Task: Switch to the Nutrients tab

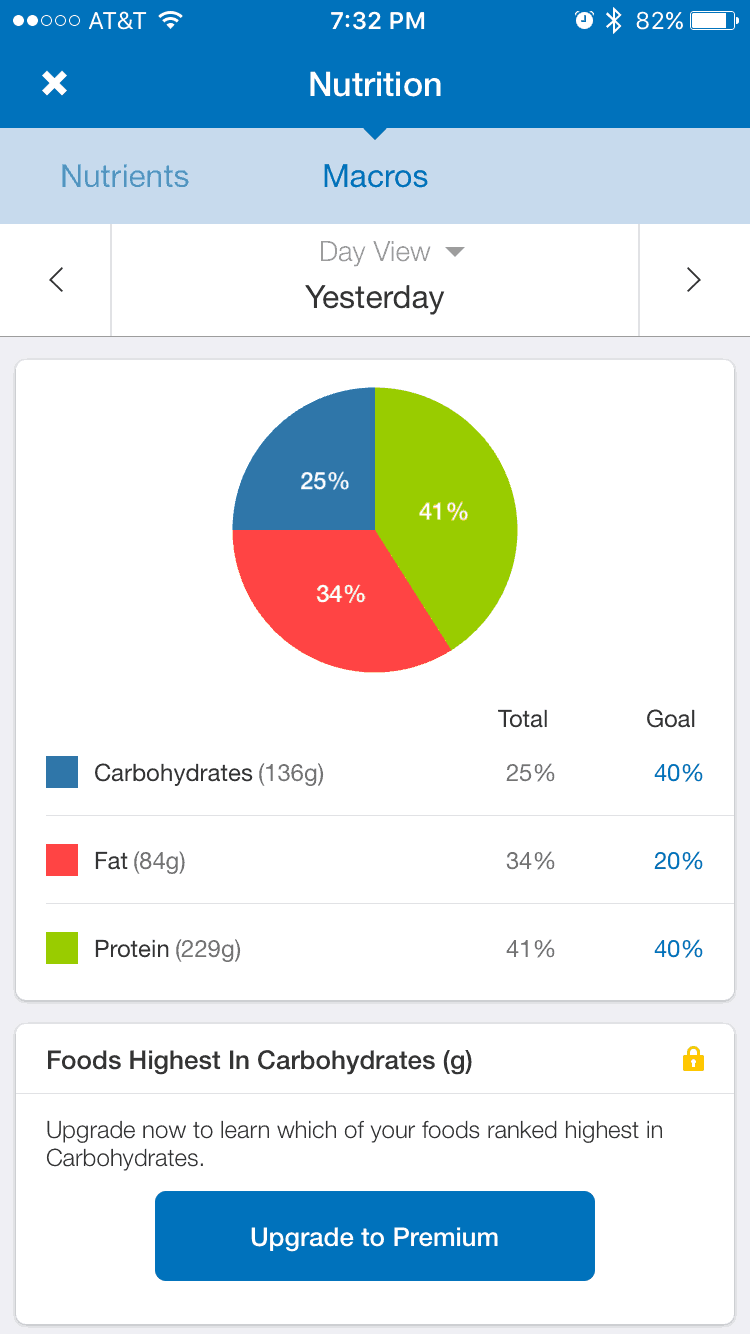Action: click(x=125, y=176)
